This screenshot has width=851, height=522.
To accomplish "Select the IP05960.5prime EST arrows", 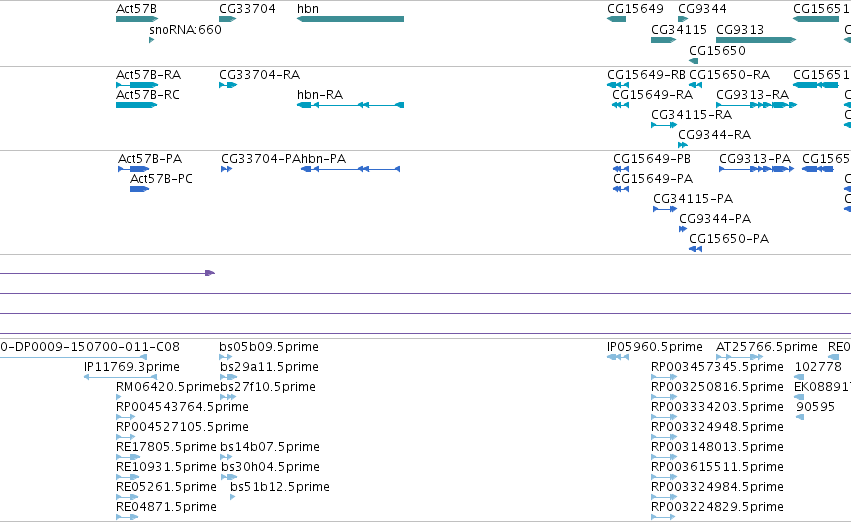I will pos(618,357).
